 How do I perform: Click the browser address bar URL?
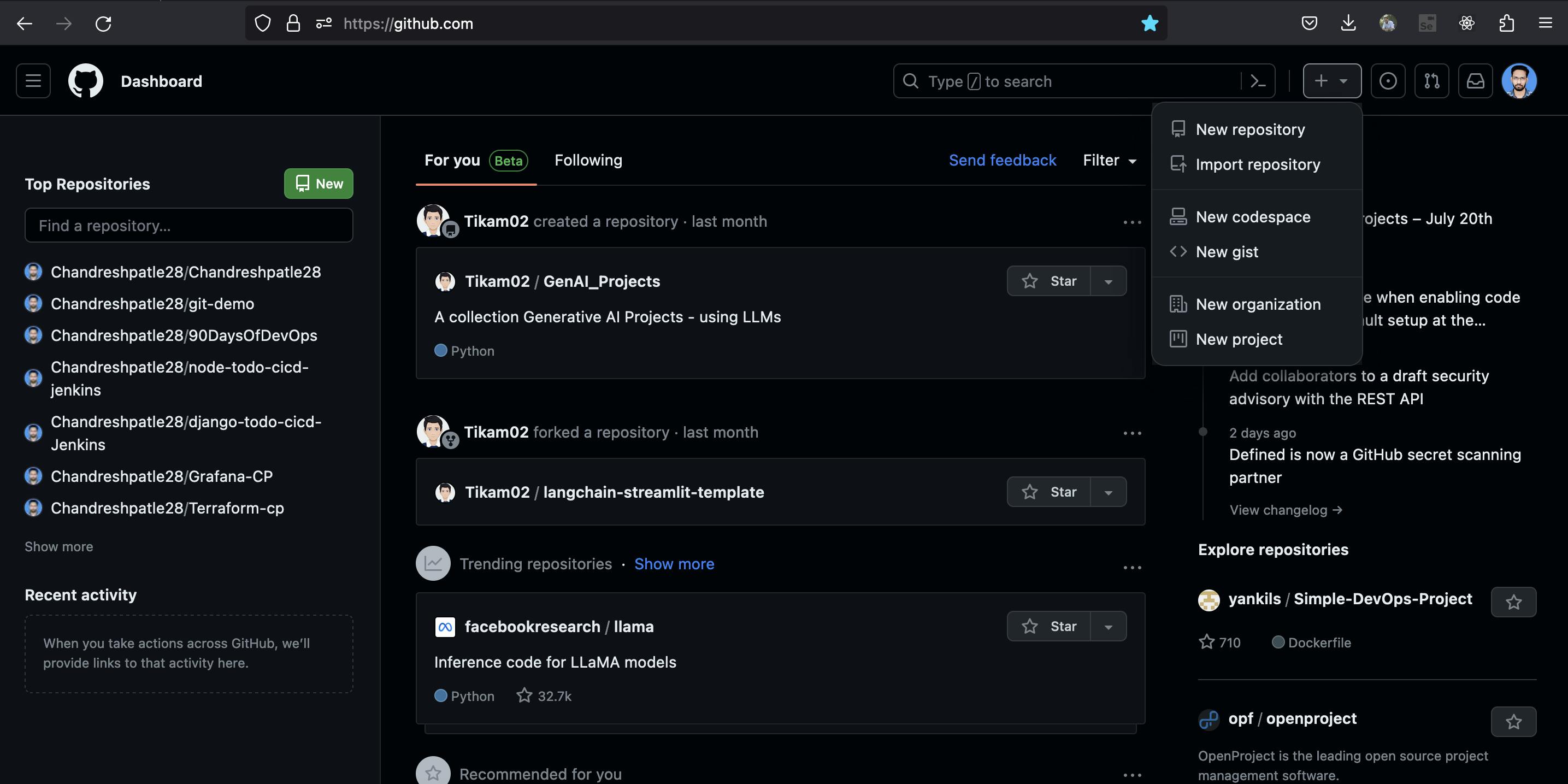(x=408, y=23)
